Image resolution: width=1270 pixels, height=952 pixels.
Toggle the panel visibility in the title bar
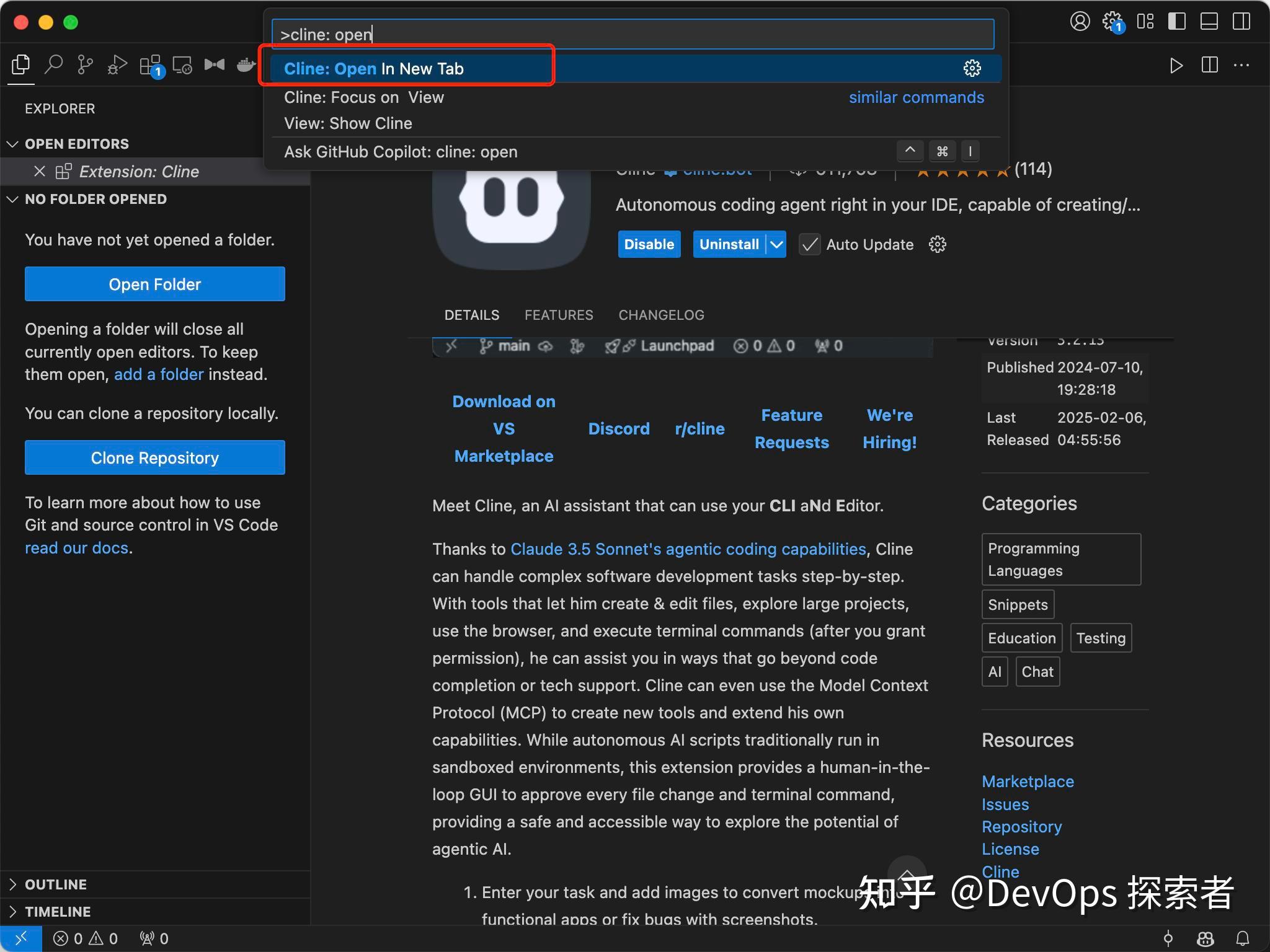coord(1209,22)
